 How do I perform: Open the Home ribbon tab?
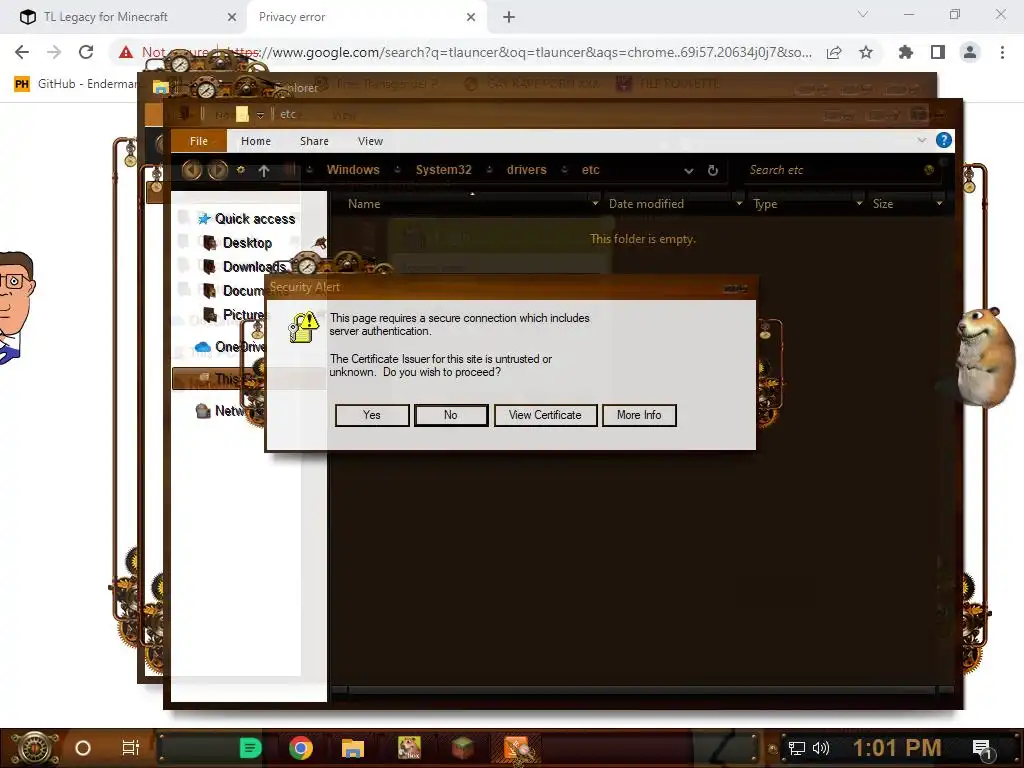tap(255, 141)
